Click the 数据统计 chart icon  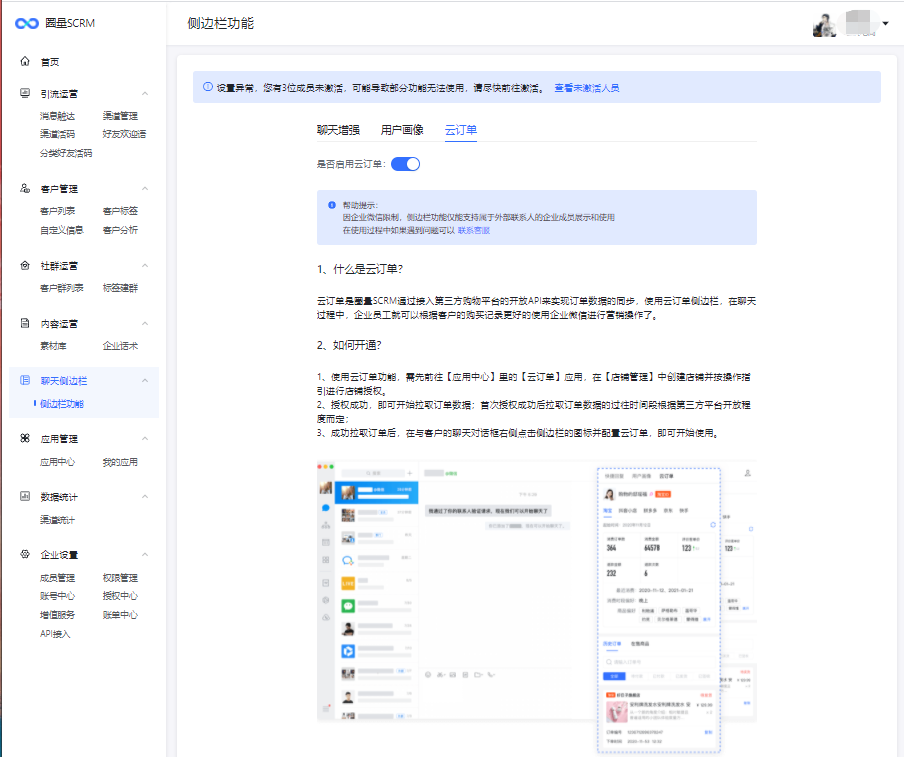25,497
